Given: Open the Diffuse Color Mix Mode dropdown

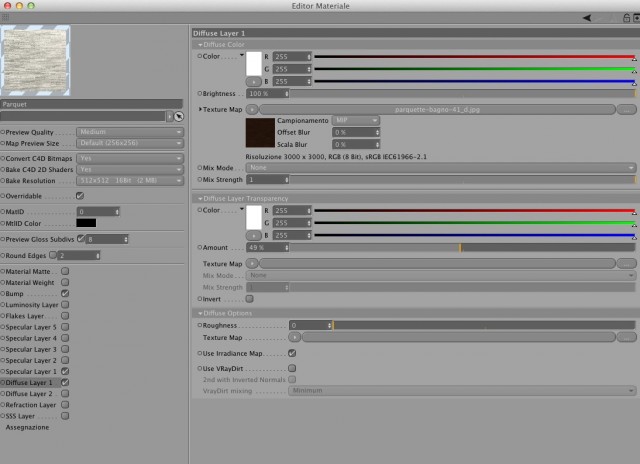Looking at the screenshot, I should click(x=441, y=168).
